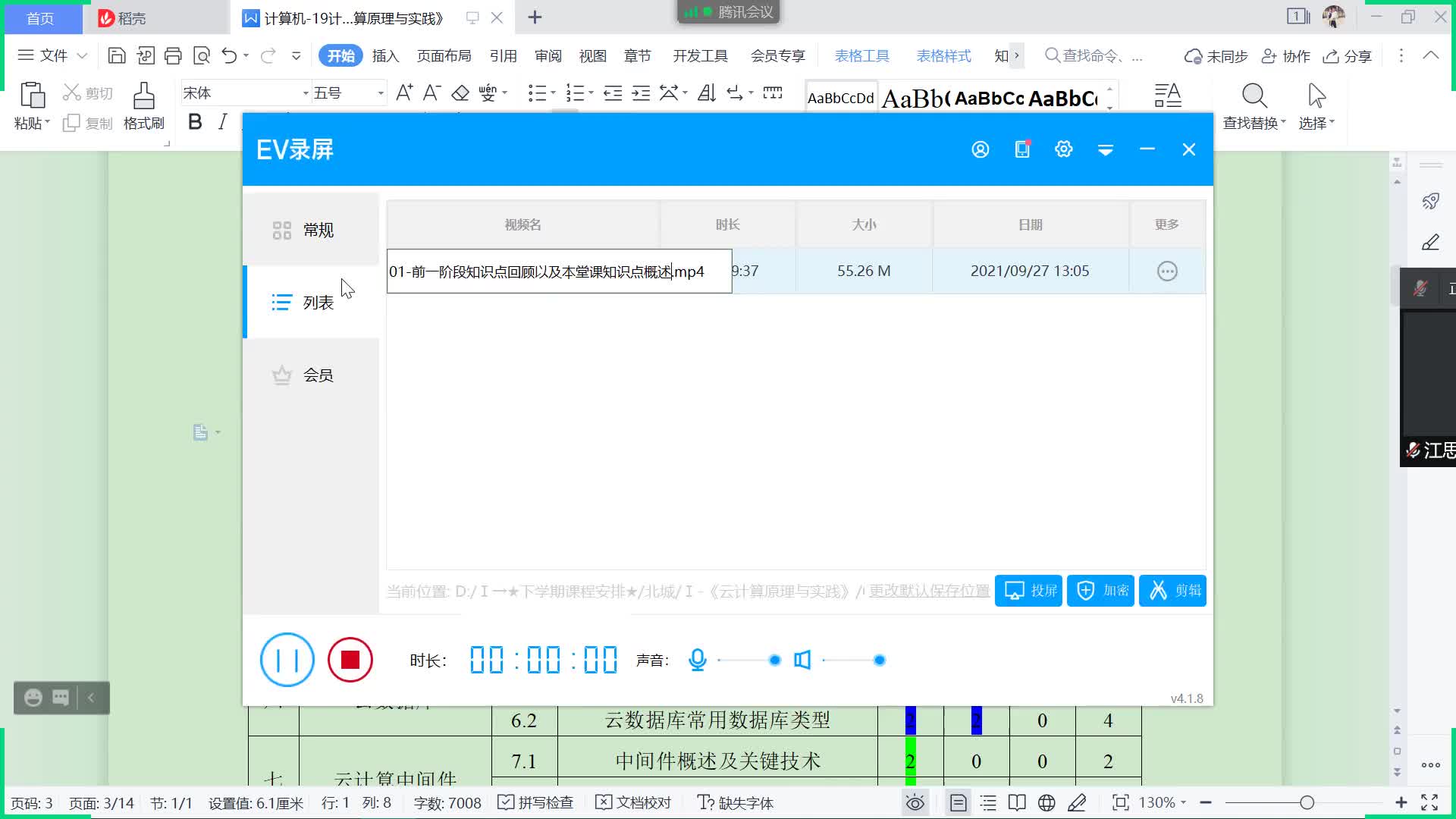
Task: Click the redo icon
Action: pos(268,55)
